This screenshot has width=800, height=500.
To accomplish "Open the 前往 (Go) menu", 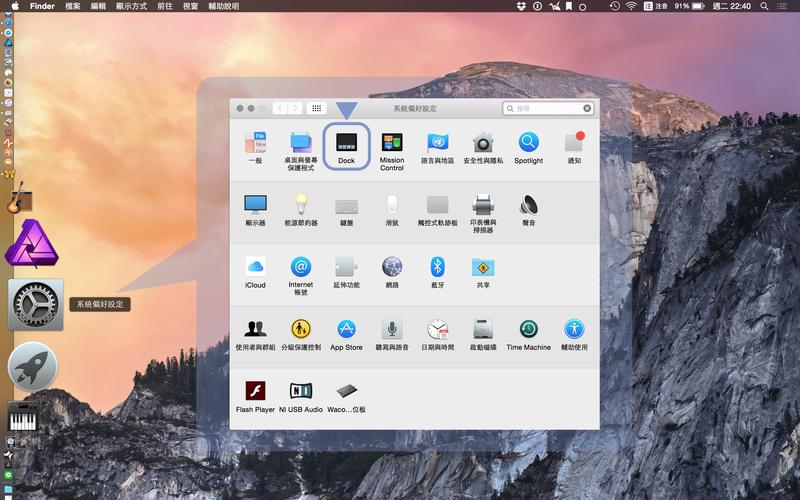I will point(165,6).
